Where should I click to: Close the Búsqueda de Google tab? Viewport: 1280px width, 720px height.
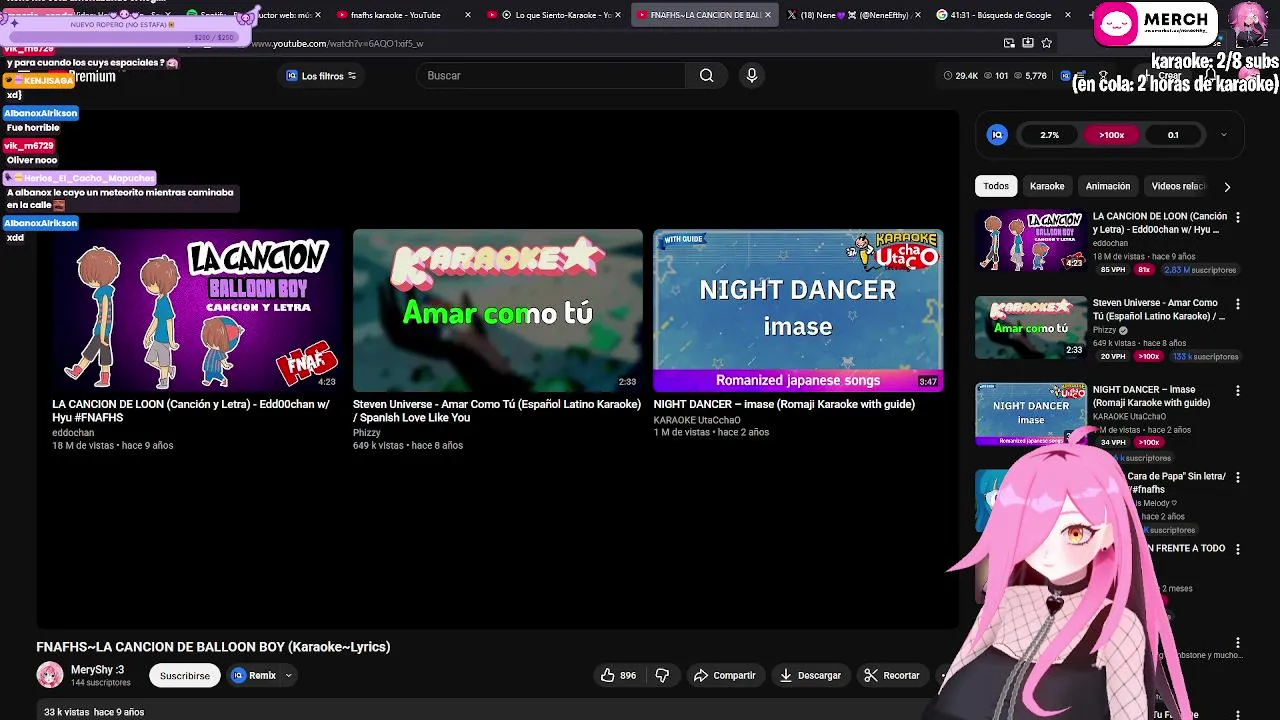pyautogui.click(x=1068, y=15)
